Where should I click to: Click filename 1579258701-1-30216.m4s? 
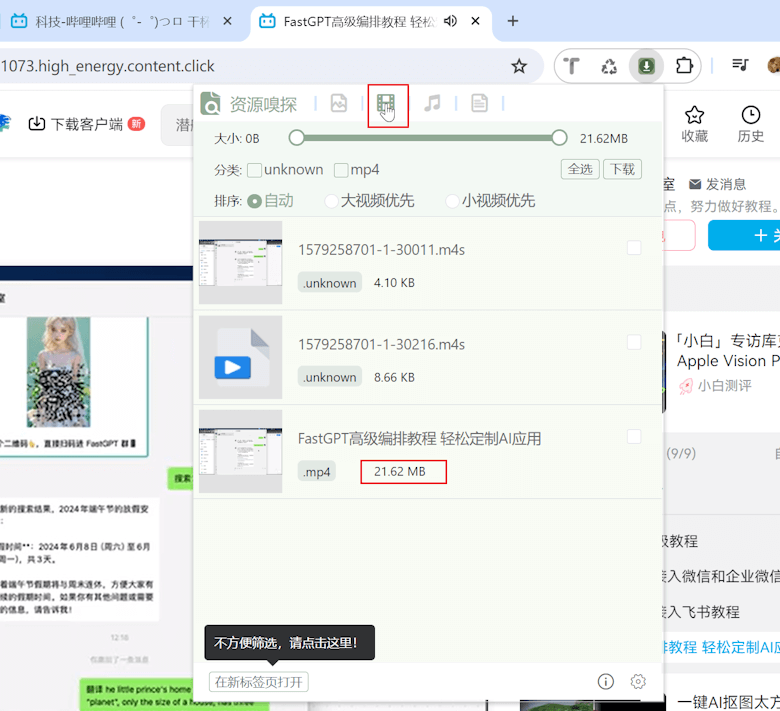pos(382,344)
